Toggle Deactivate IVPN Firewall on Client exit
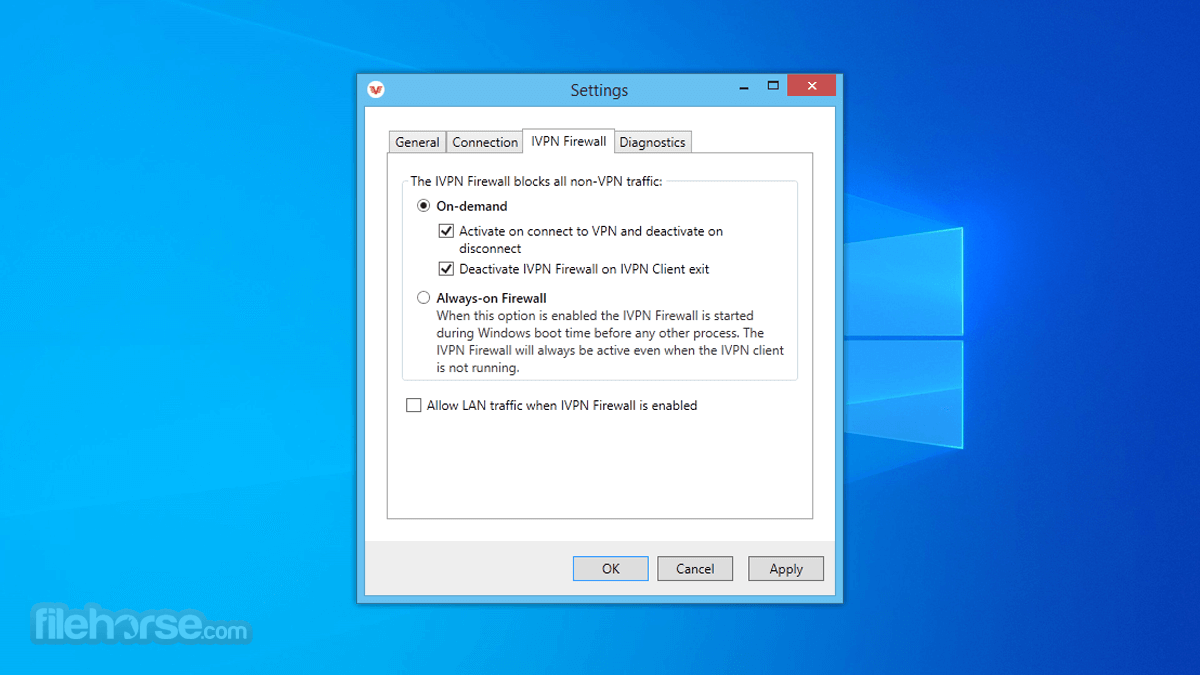Screen dimensions: 1200x675 click(x=446, y=269)
